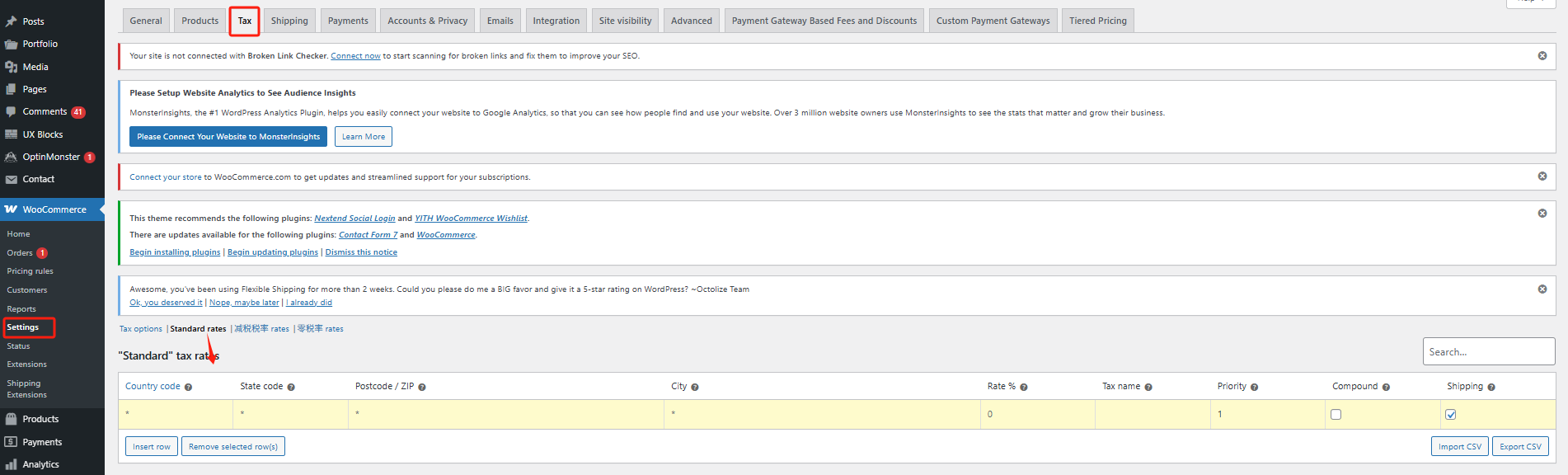
Task: Dismiss the WooCommerce.com connect notice
Action: [1542, 176]
